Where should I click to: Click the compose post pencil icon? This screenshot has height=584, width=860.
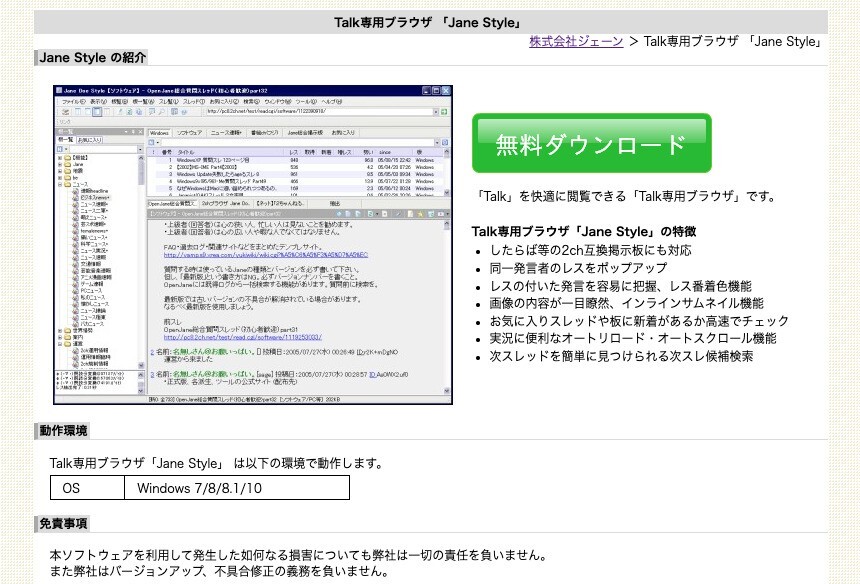pos(120,112)
